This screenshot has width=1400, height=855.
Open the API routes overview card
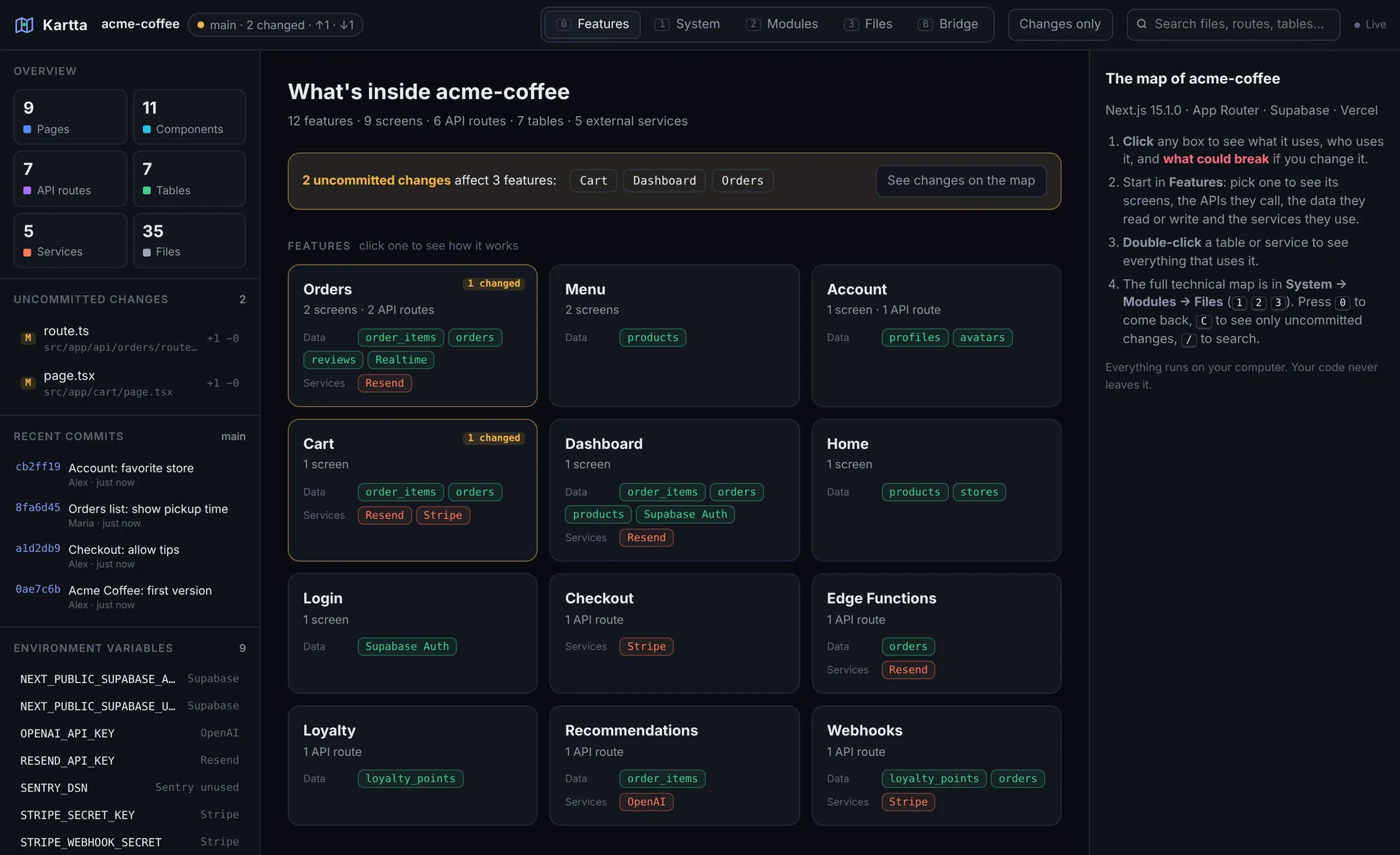point(70,179)
